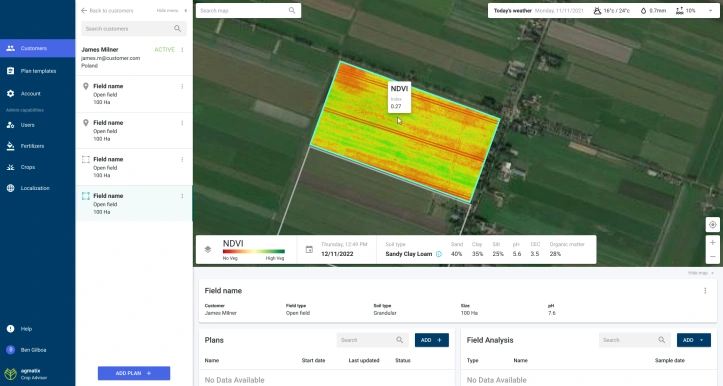This screenshot has height=386, width=723.
Task: Click the rainfall droplet icon
Action: 643,11
